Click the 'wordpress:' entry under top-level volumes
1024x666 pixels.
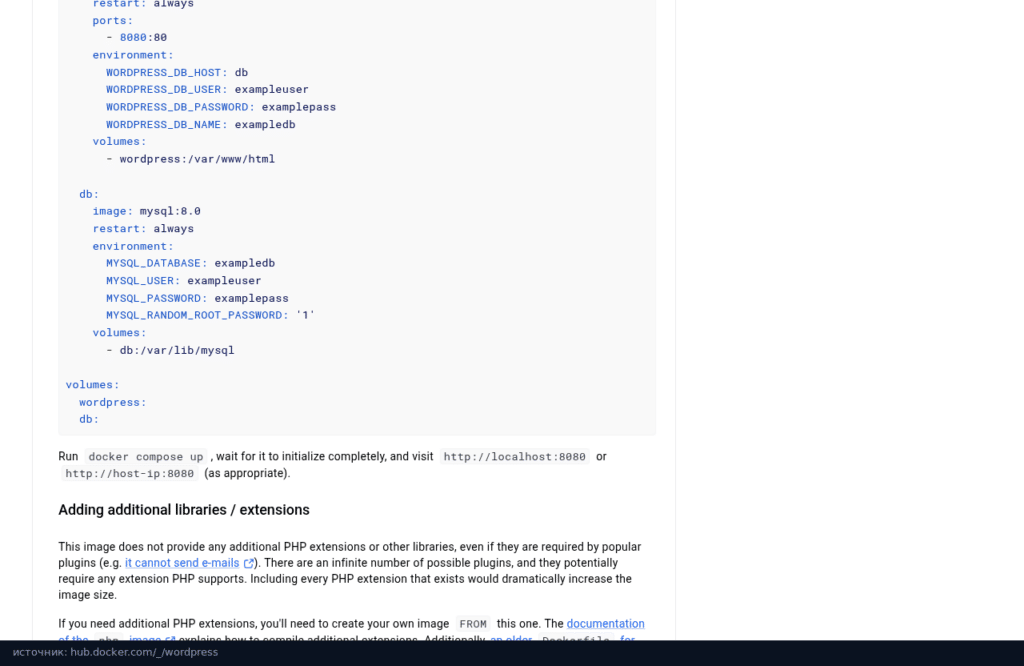pyautogui.click(x=112, y=402)
